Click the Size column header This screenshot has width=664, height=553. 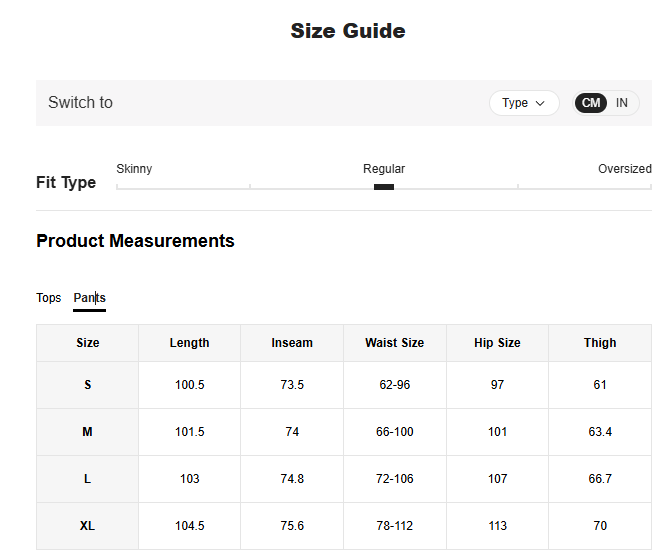88,343
